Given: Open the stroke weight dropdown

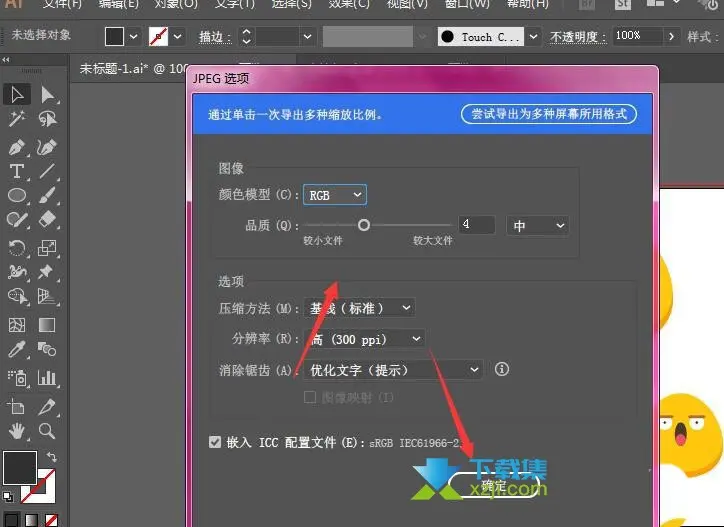Looking at the screenshot, I should (x=307, y=36).
